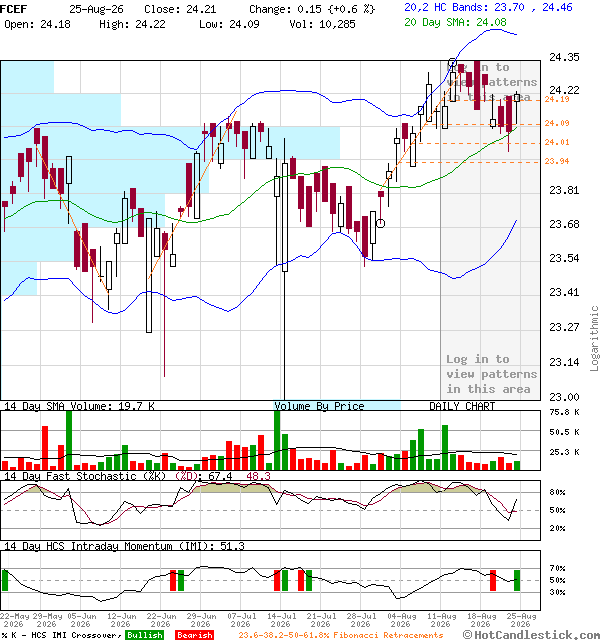This screenshot has height=640, width=600.
Task: Click the 20% stochastic axis label
Action: (557, 528)
